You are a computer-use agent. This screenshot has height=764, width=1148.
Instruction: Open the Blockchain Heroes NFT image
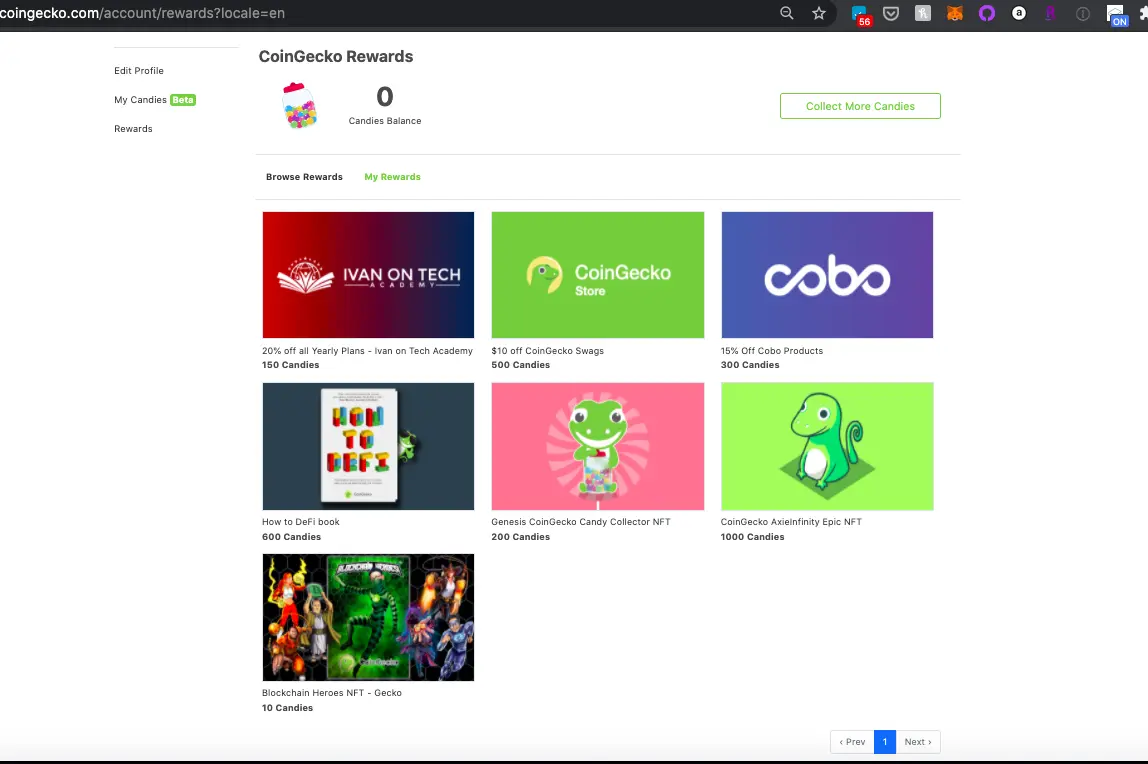(368, 618)
